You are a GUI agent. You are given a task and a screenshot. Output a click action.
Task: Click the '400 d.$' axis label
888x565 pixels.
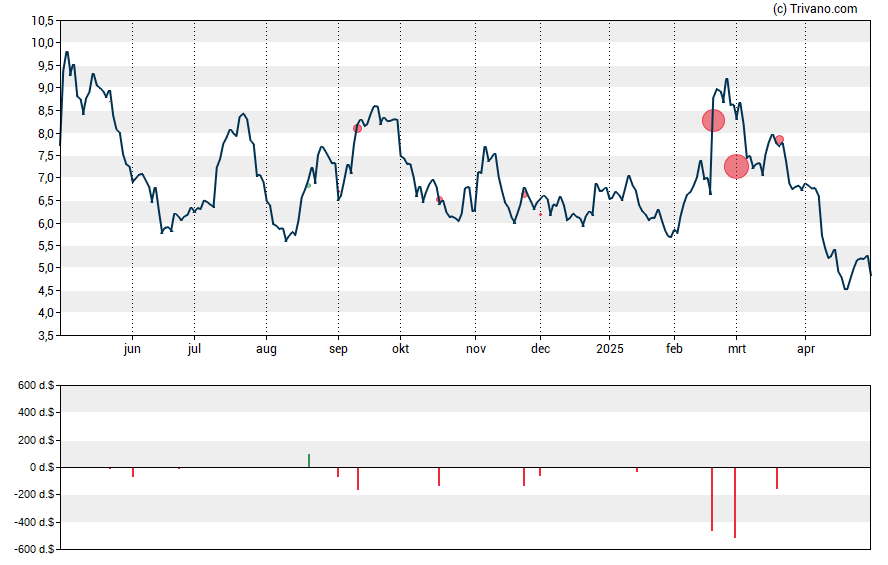click(36, 412)
